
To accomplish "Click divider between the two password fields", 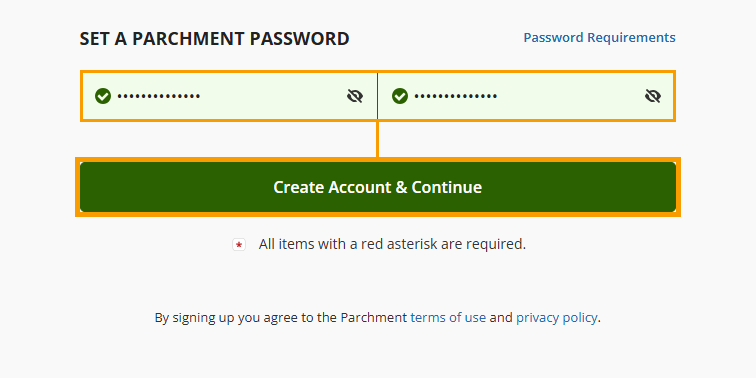I will coord(378,96).
